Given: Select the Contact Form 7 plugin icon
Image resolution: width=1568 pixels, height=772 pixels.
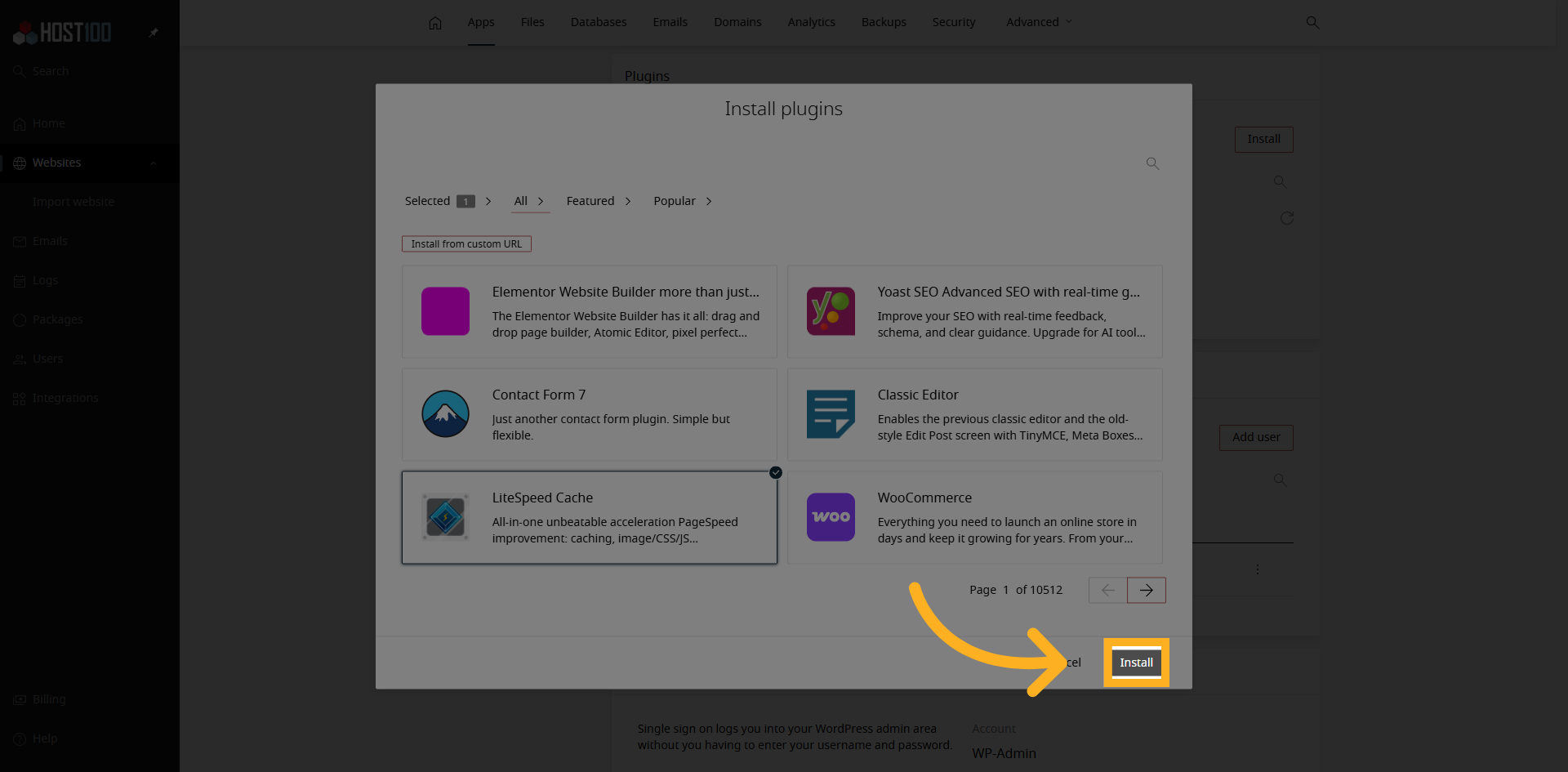Looking at the screenshot, I should tap(445, 414).
